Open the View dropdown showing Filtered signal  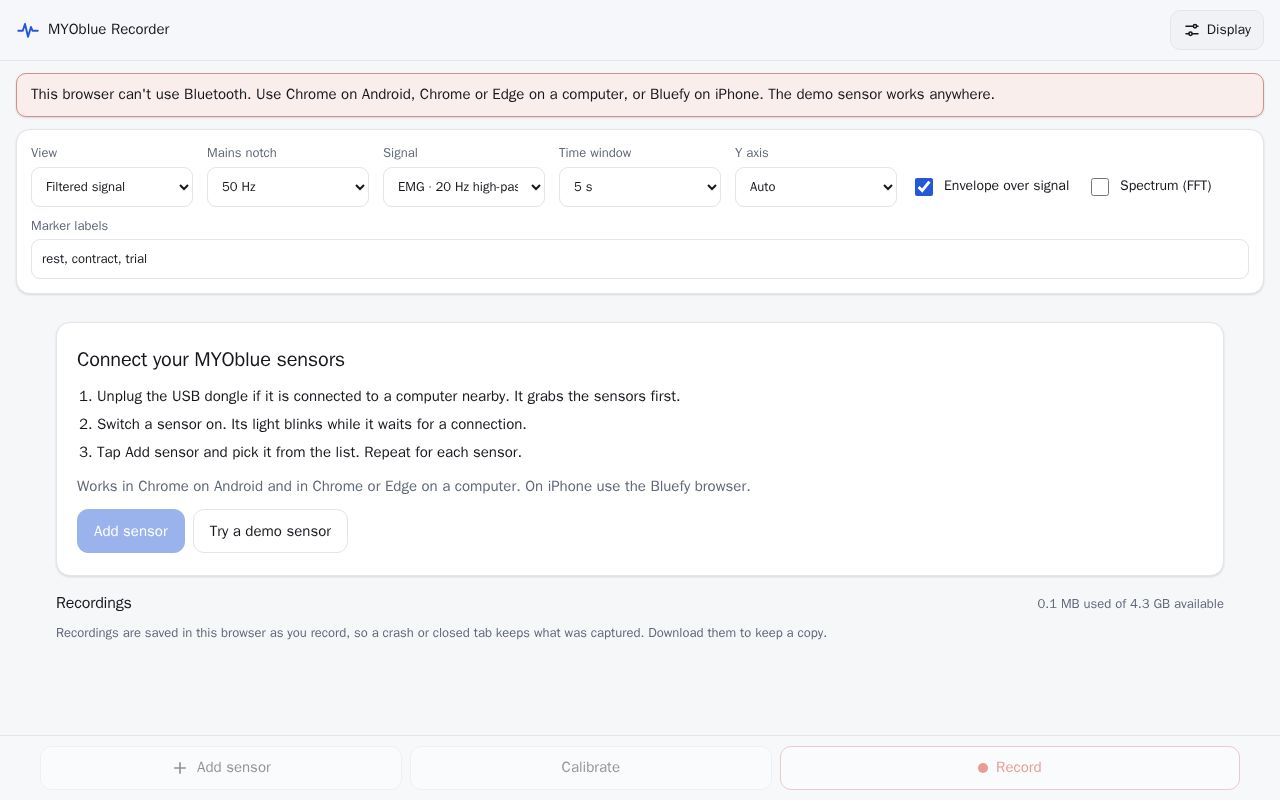112,187
